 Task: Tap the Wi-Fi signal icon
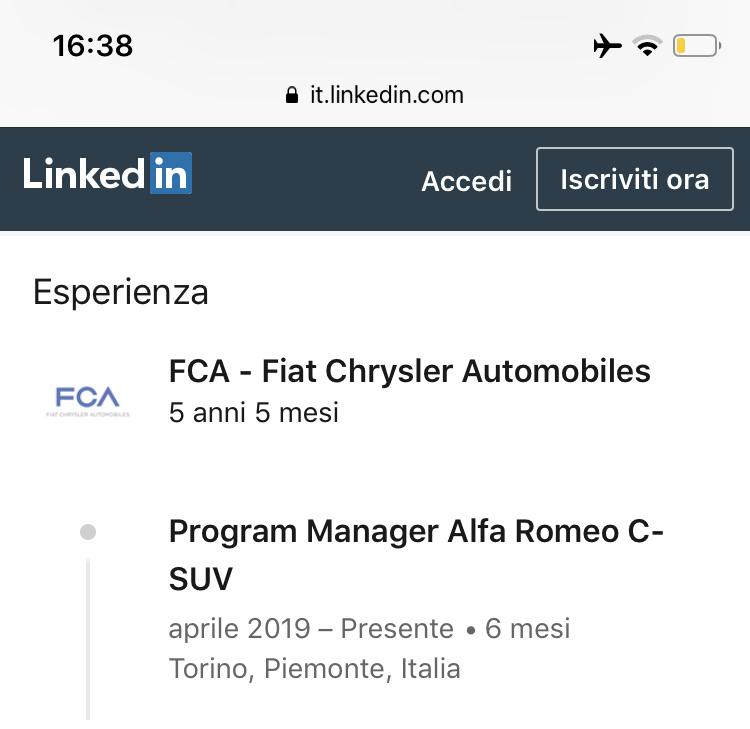(x=647, y=46)
